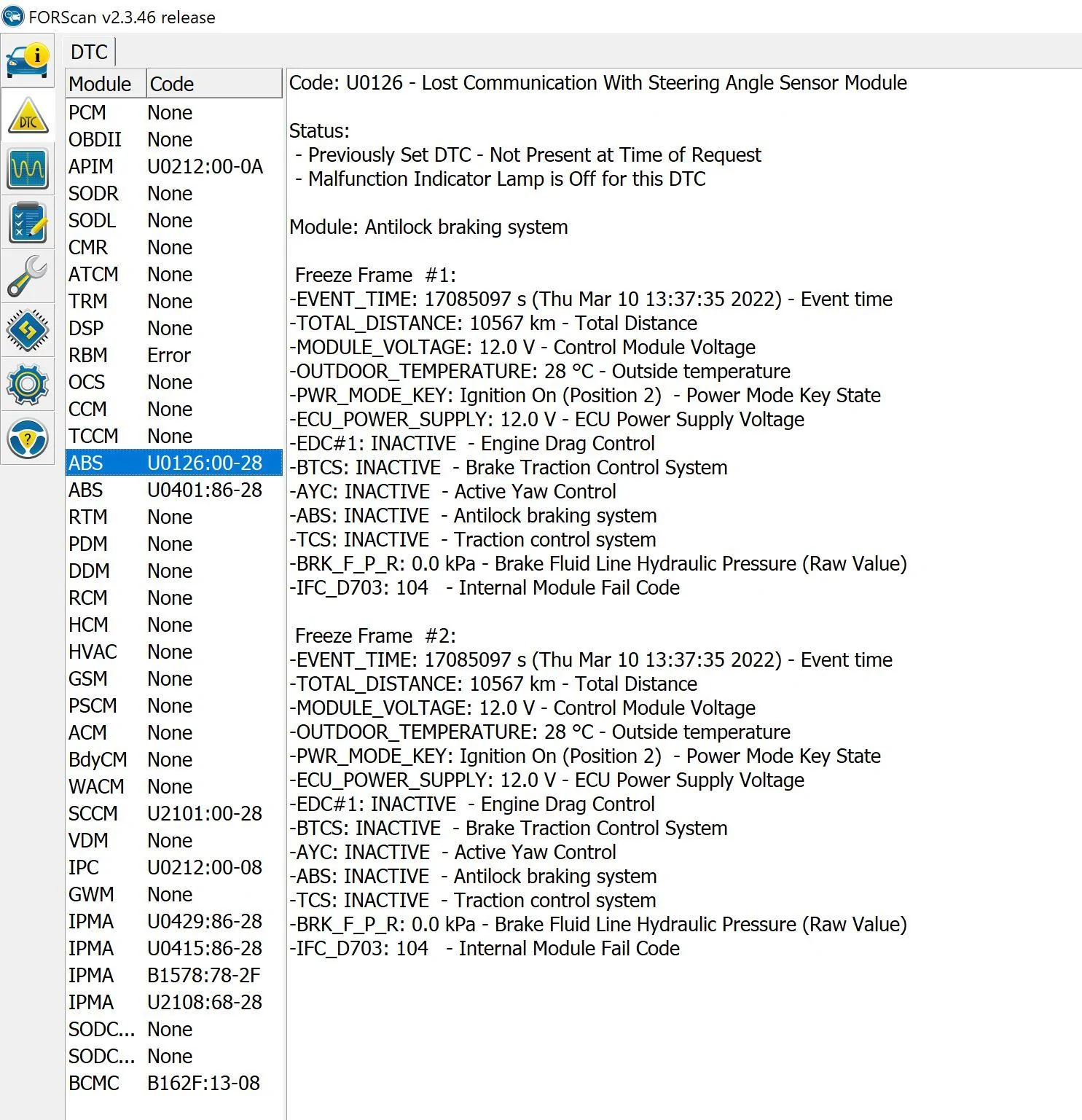Image resolution: width=1082 pixels, height=1120 pixels.
Task: Select the IPC U0212:00-08 row
Action: click(x=173, y=868)
